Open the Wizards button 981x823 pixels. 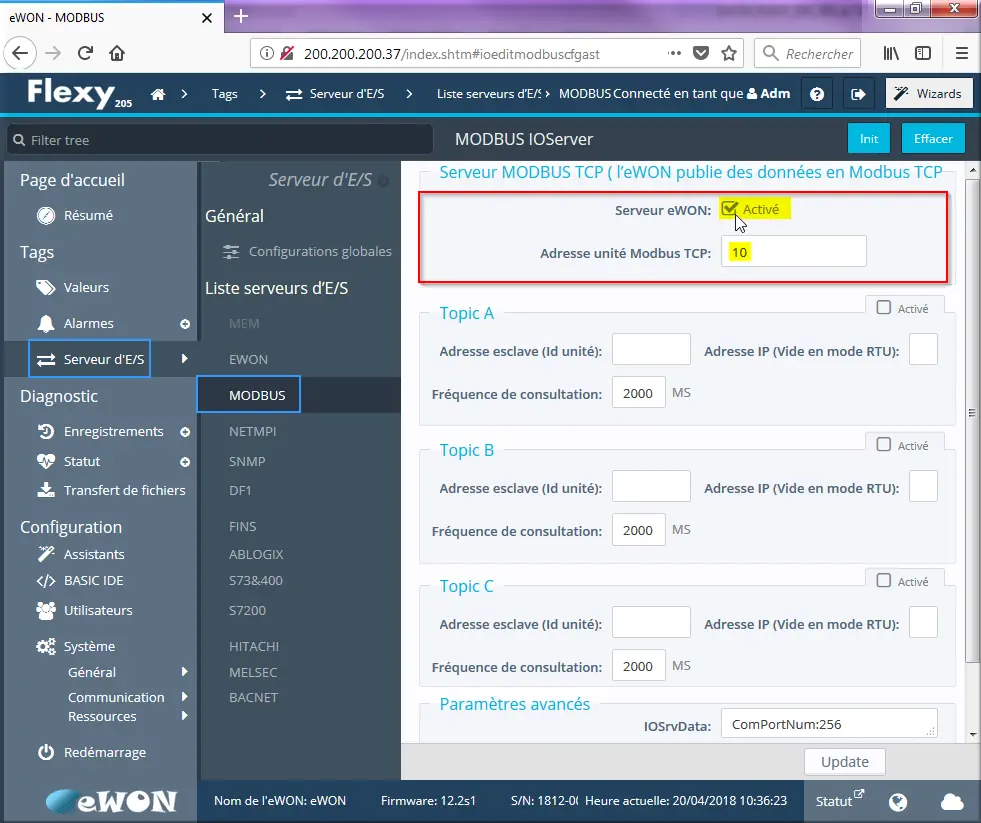coord(929,94)
